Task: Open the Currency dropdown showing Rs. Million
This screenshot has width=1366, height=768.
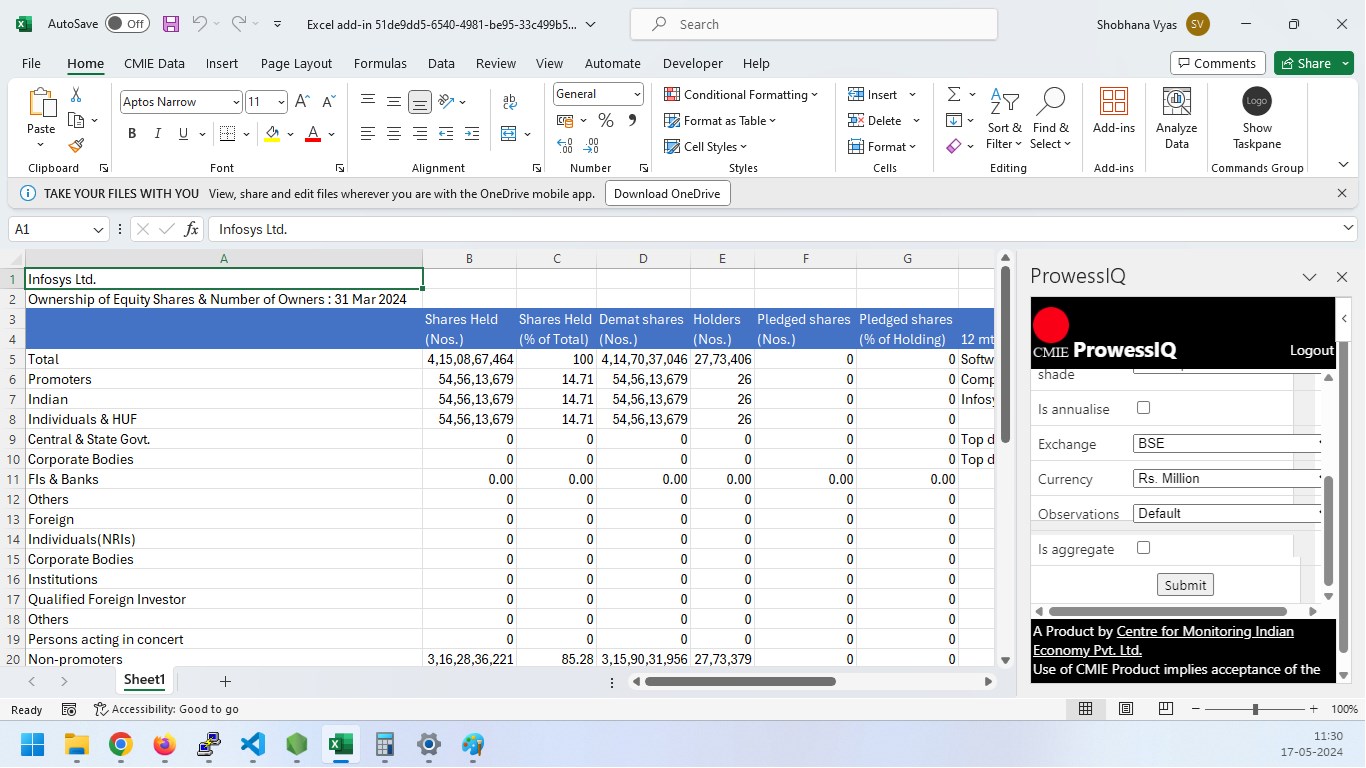Action: tap(1229, 478)
